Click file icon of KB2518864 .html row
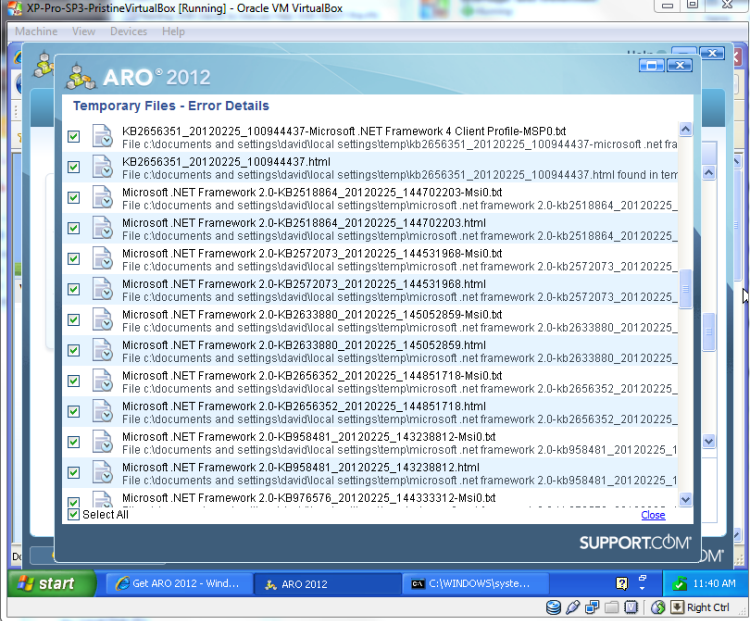750x621 pixels. [x=102, y=228]
